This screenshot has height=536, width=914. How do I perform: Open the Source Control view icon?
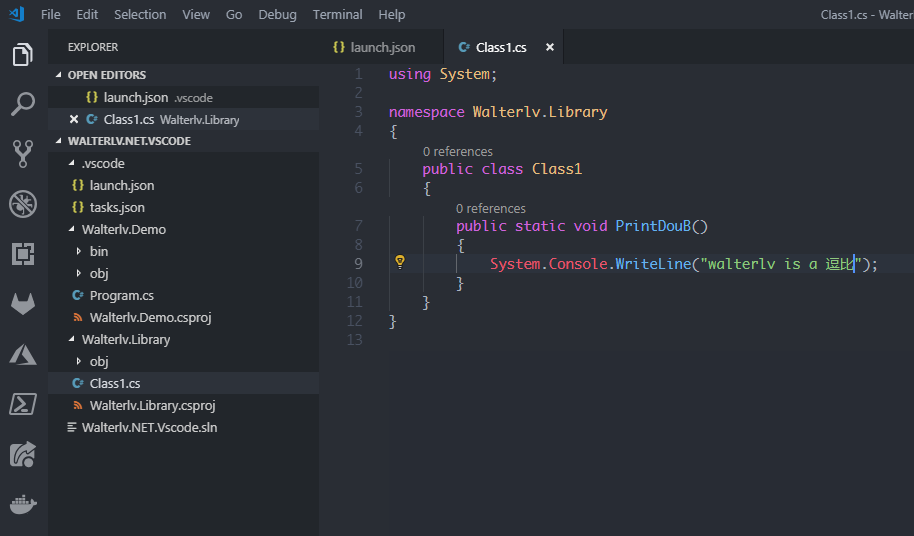pyautogui.click(x=23, y=153)
